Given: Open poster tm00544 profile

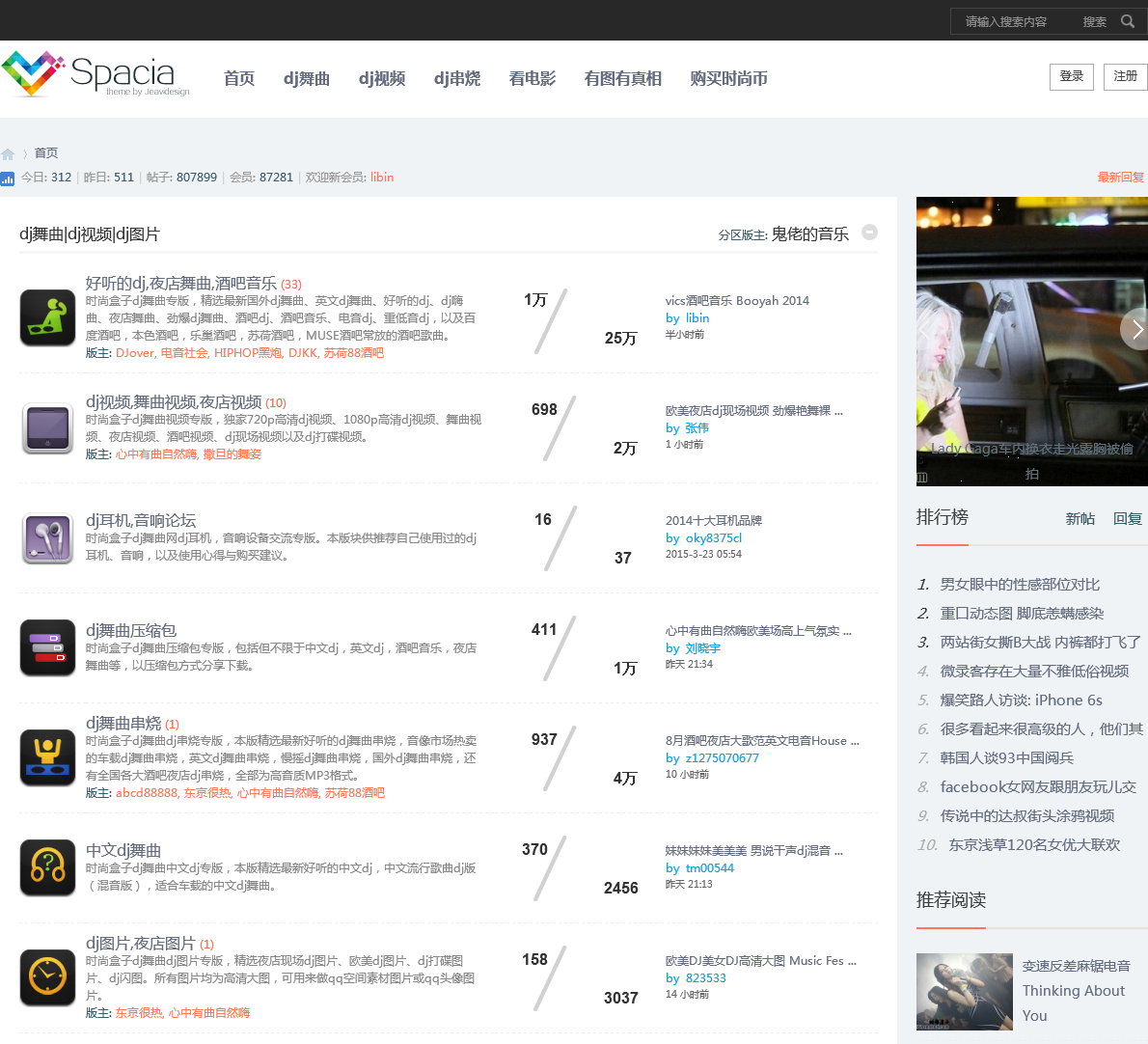Looking at the screenshot, I should 709,868.
